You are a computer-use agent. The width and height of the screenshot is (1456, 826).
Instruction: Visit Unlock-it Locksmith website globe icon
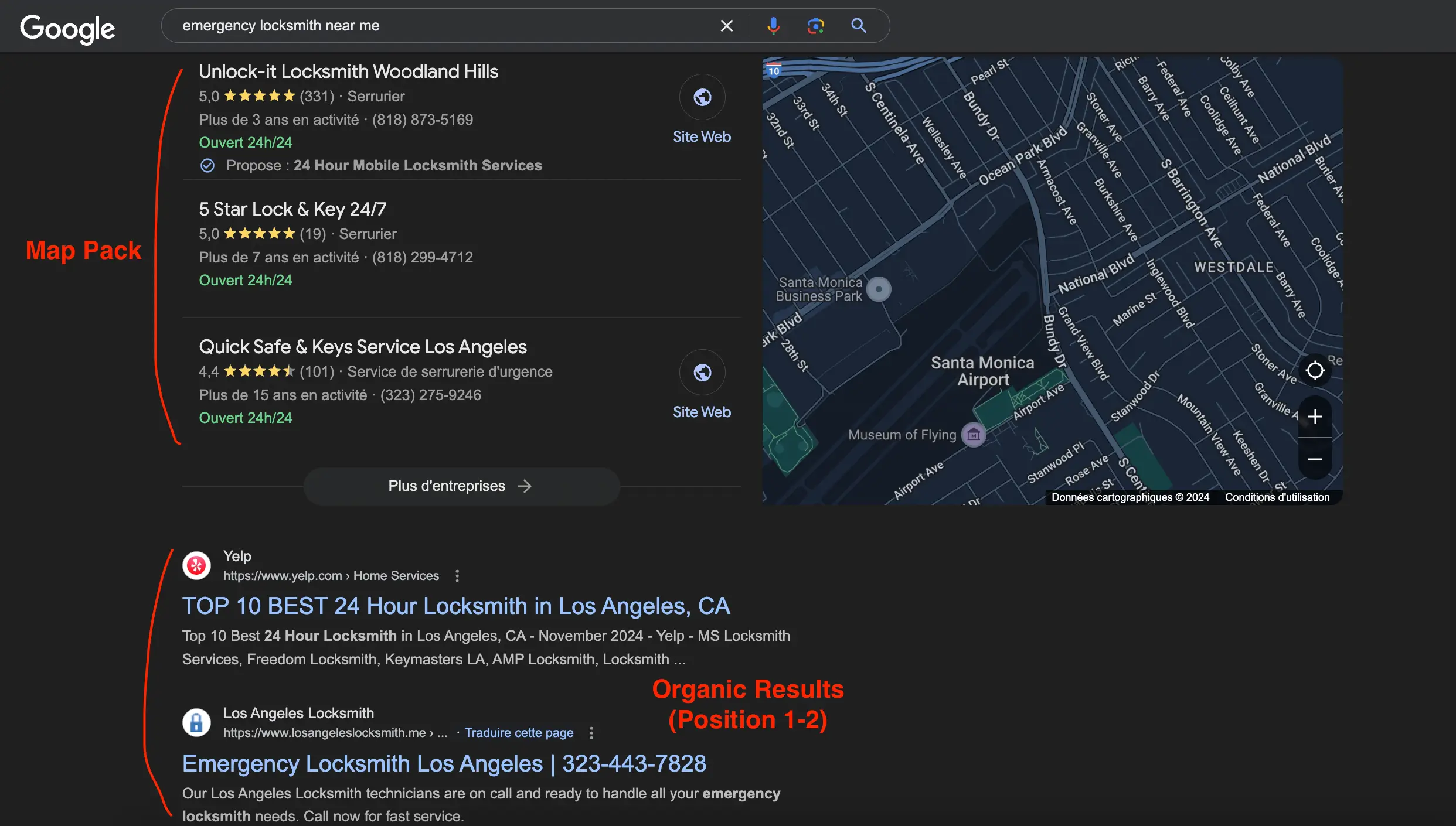pyautogui.click(x=702, y=97)
